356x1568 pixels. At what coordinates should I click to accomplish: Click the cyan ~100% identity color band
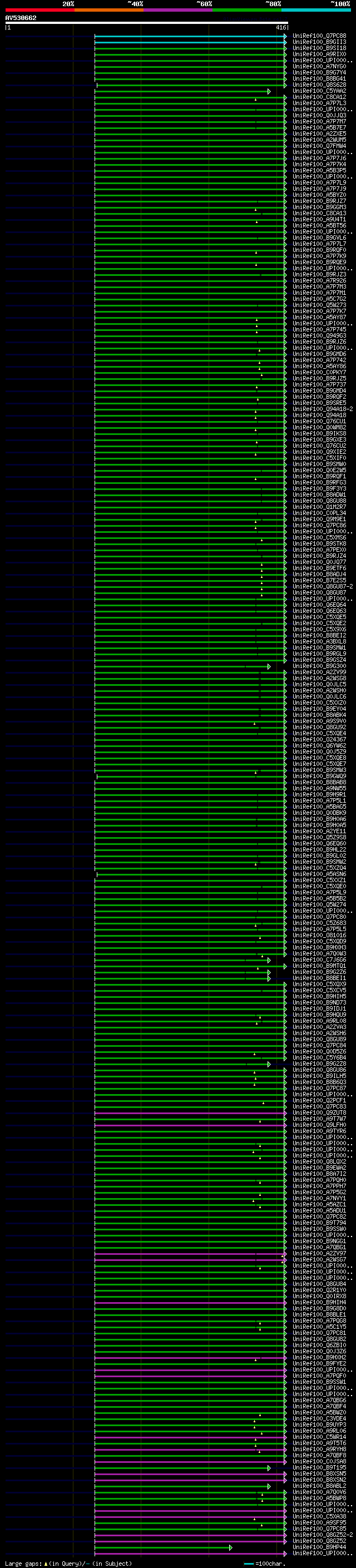pyautogui.click(x=317, y=10)
